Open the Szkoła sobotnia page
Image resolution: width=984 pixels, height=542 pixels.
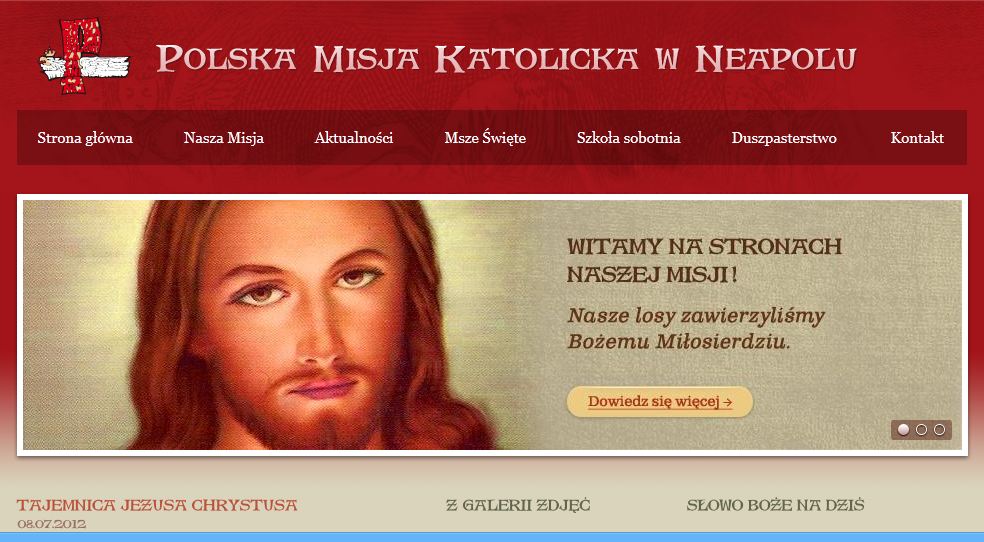(x=628, y=138)
